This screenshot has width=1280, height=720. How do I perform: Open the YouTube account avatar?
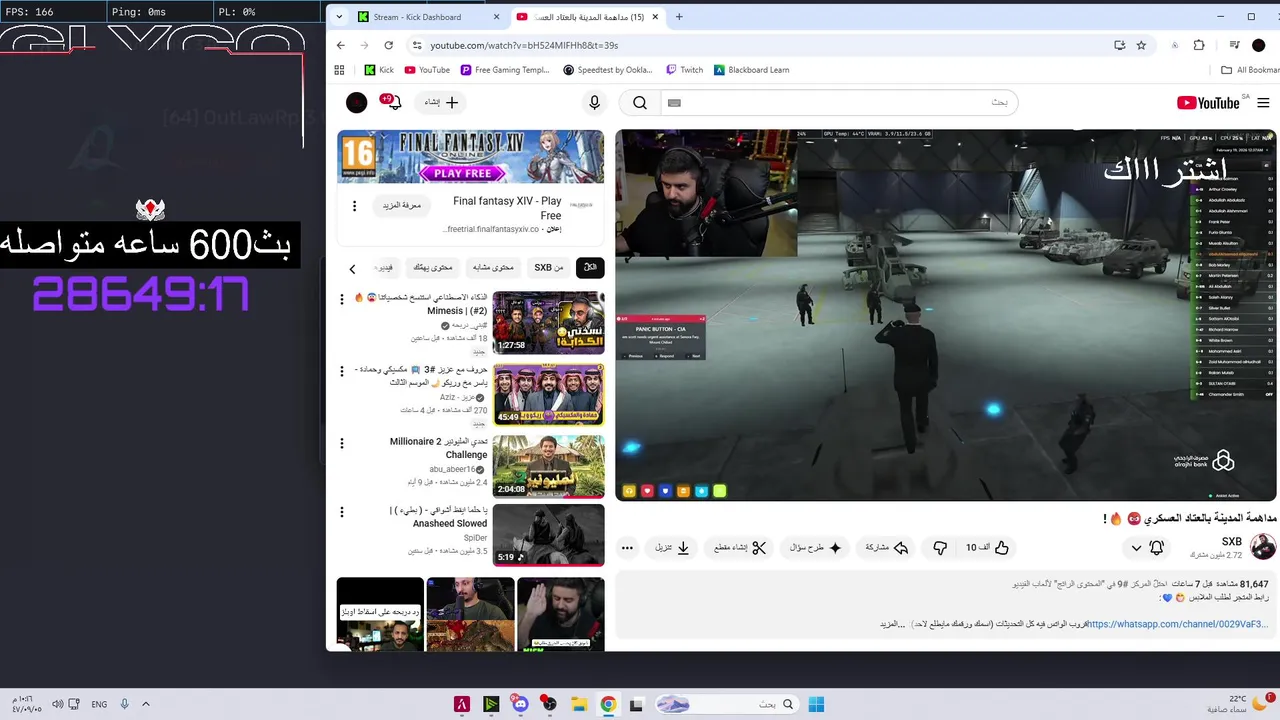click(x=356, y=102)
